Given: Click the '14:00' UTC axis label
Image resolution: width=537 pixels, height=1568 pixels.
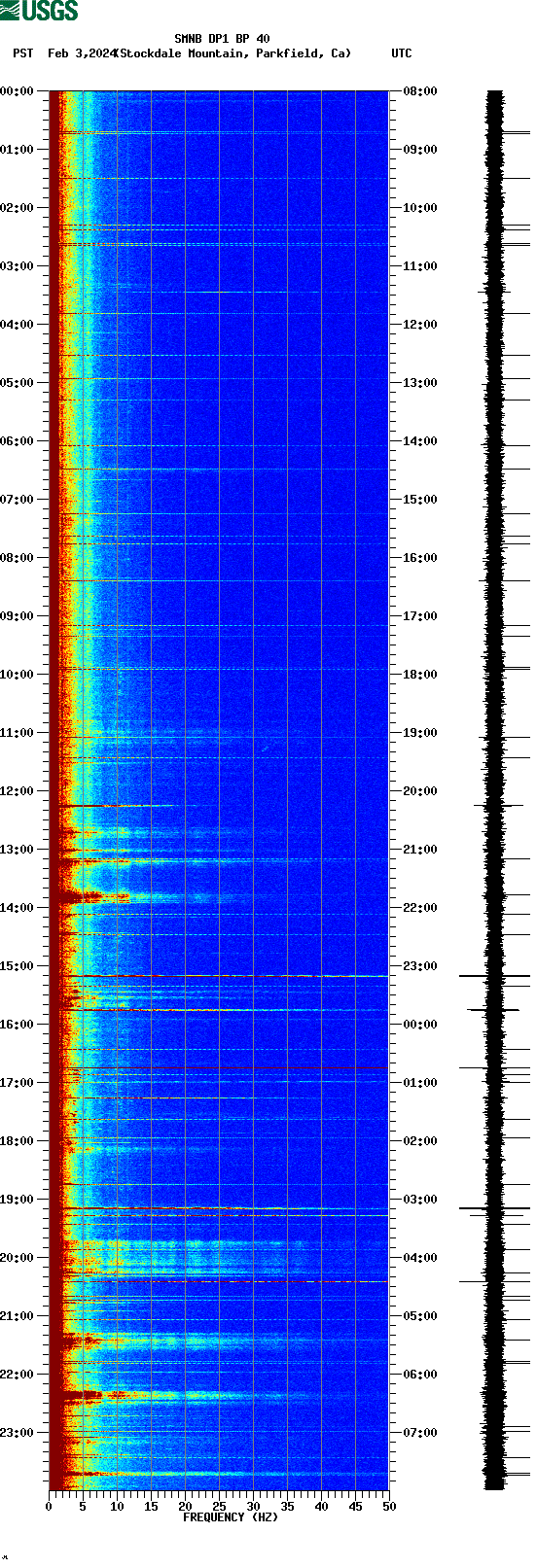Looking at the screenshot, I should click(420, 441).
